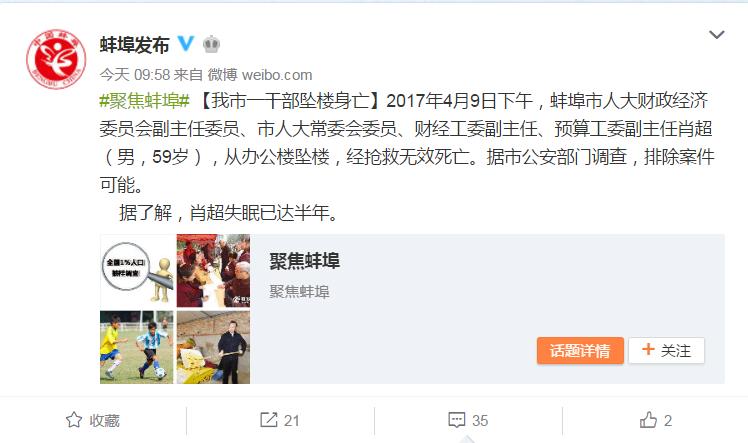Open the 蚌埠发布 account name
748x443 pixels.
click(x=135, y=45)
